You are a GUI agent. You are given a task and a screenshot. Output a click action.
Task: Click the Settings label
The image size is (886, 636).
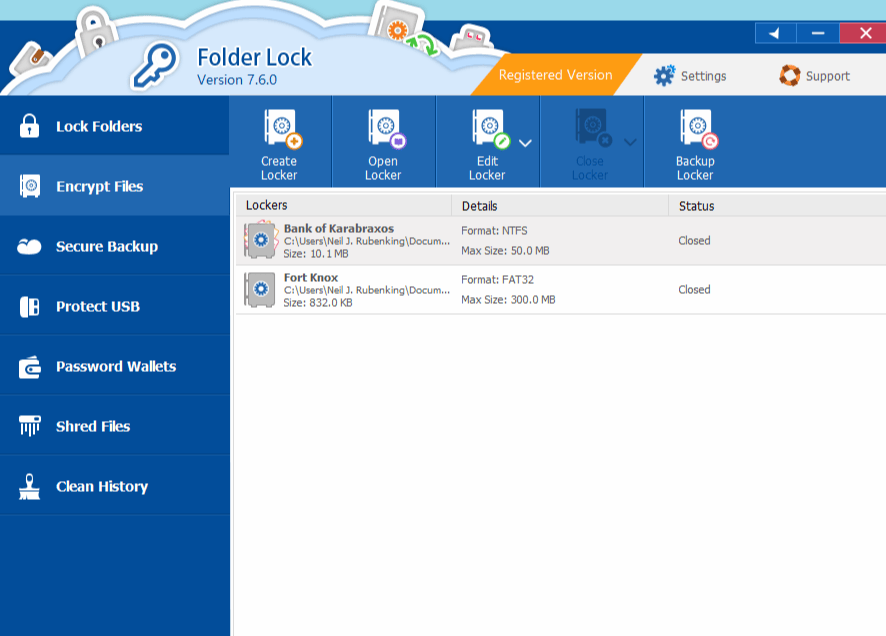(703, 76)
